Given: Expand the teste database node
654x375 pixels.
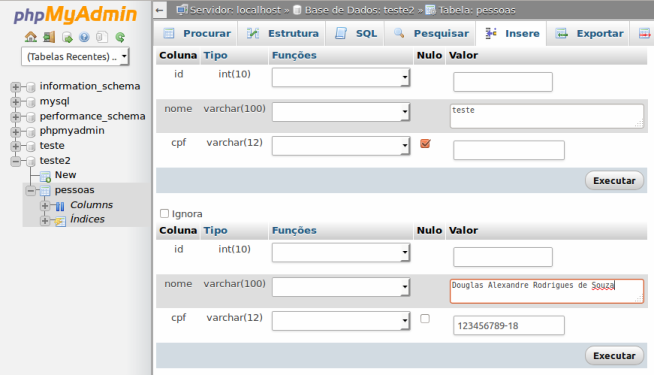Looking at the screenshot, I should tap(15, 146).
